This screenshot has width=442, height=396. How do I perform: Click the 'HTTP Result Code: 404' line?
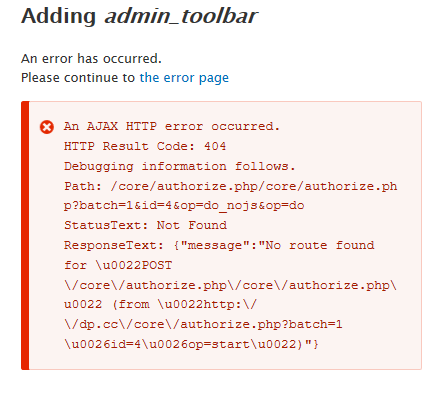(145, 146)
